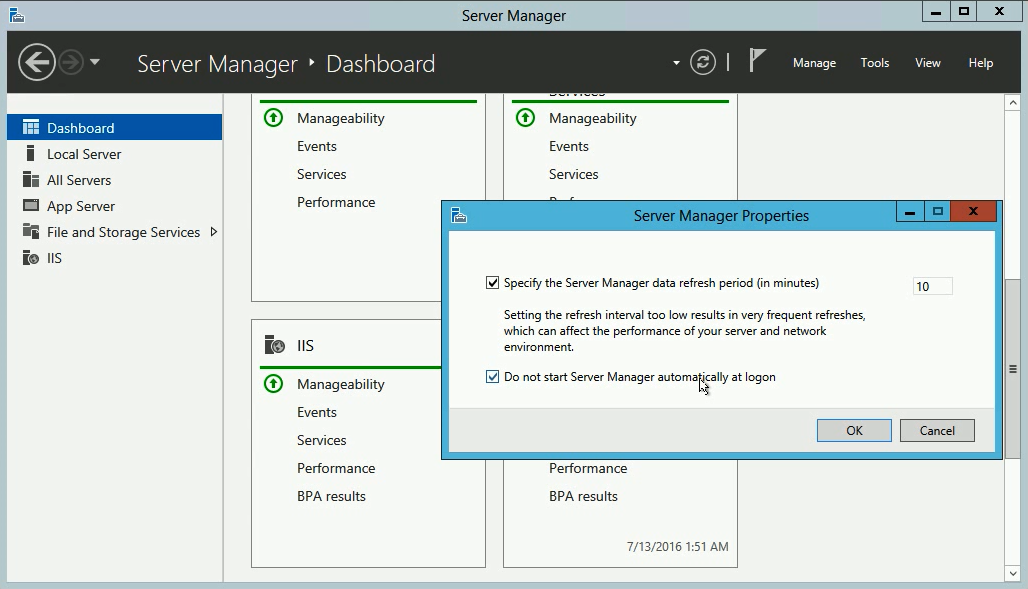Click the IIS tile title text

pos(306,346)
